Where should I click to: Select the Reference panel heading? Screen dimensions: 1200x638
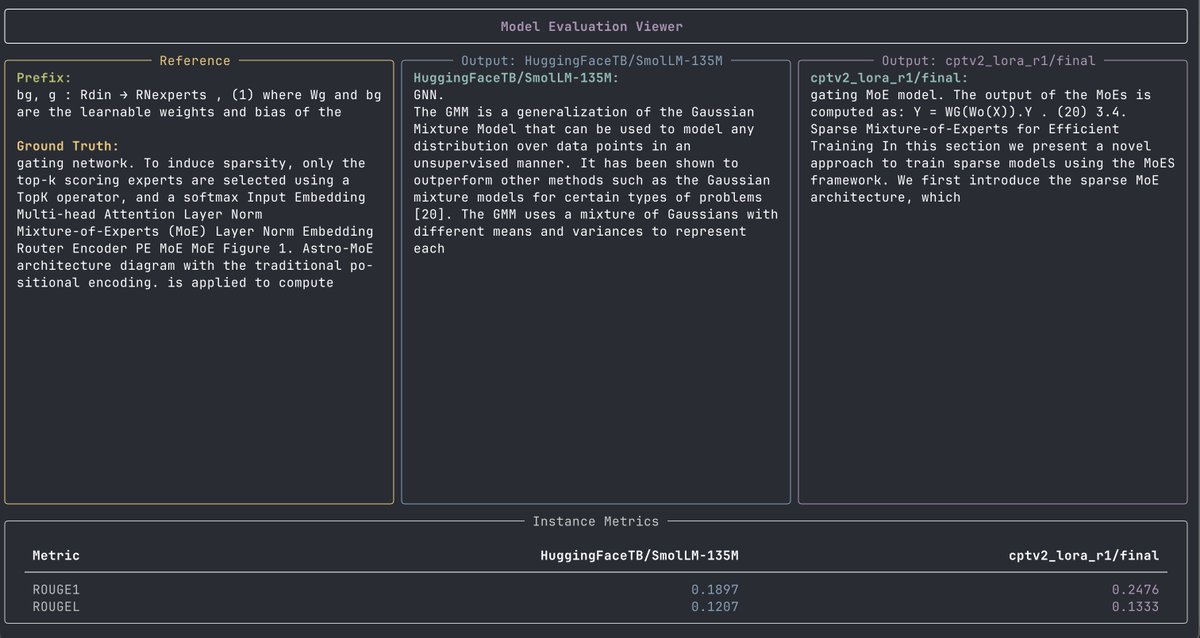(x=195, y=61)
